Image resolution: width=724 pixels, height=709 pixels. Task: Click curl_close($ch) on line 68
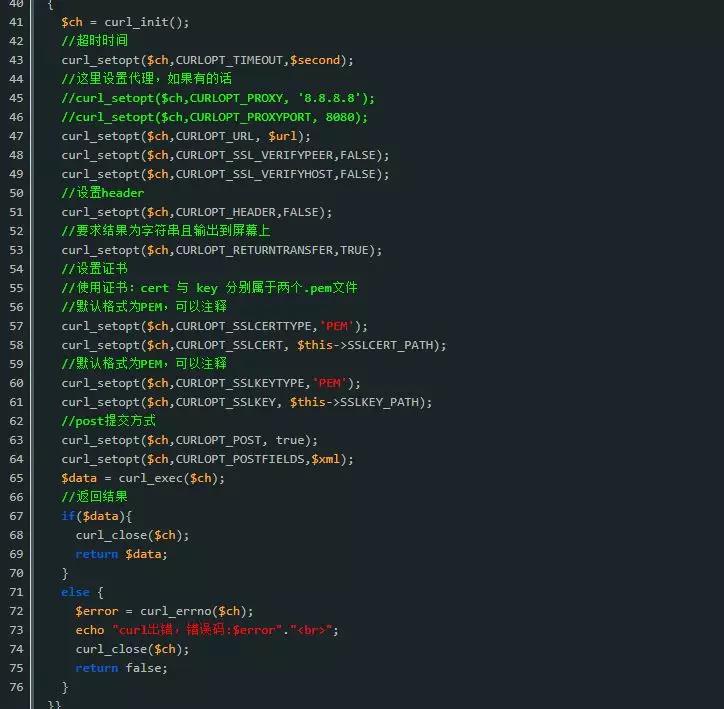coord(132,535)
